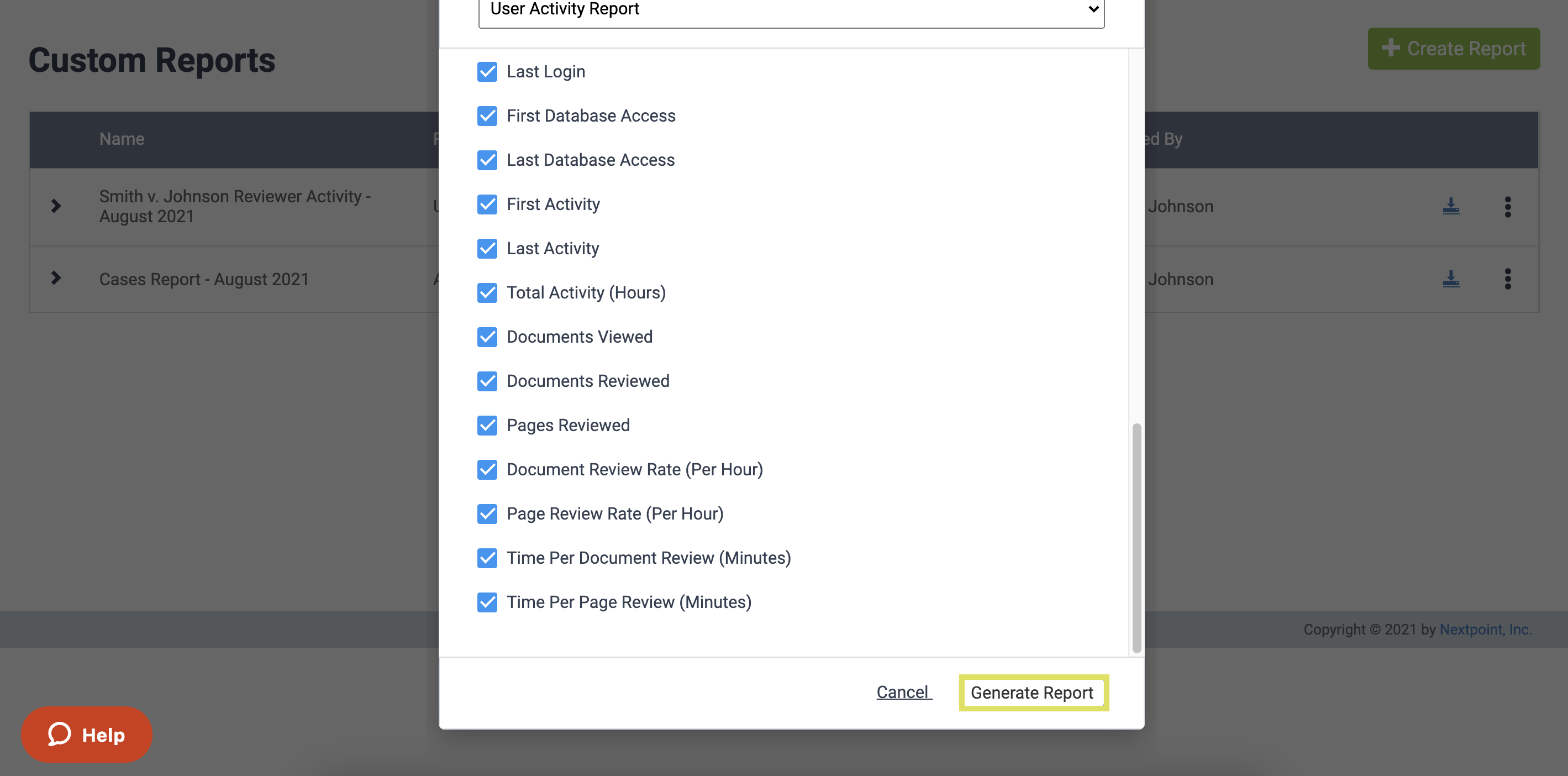The width and height of the screenshot is (1568, 776).
Task: Click the Custom Reports page heading
Action: [151, 60]
